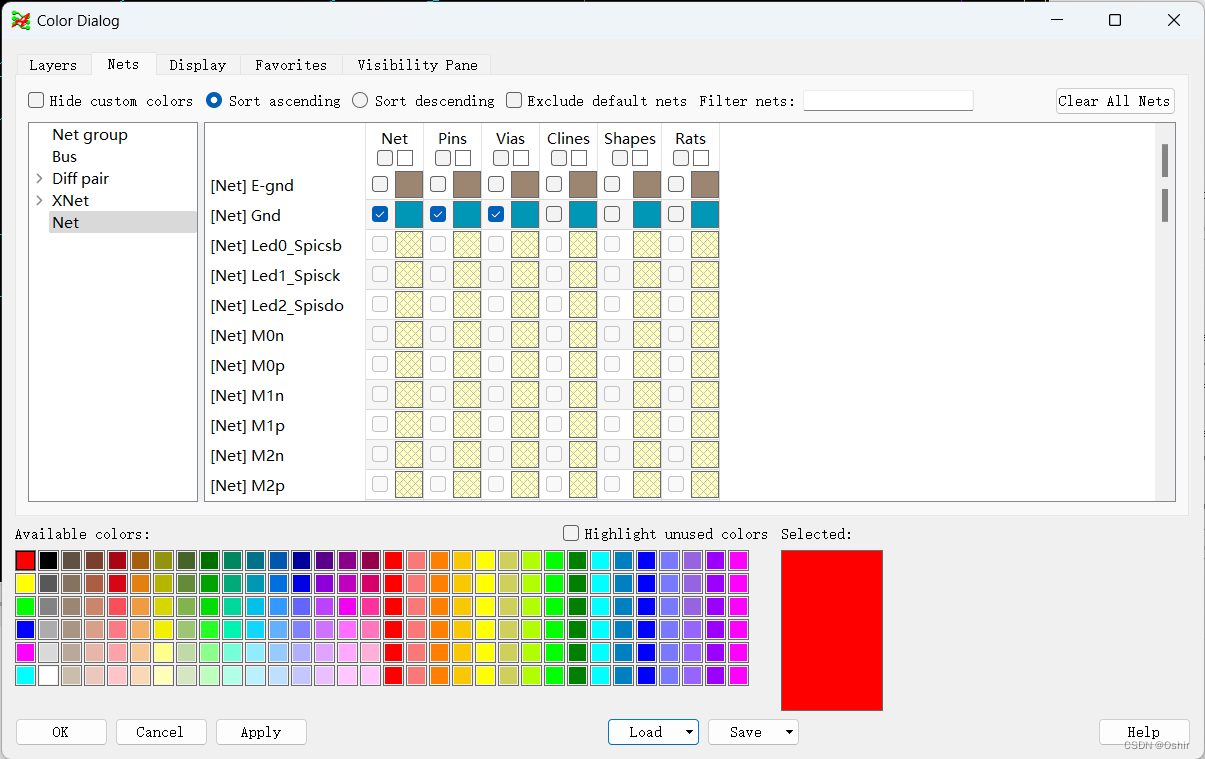
Task: Toggle Highlight unused colors checkbox
Action: coord(571,534)
